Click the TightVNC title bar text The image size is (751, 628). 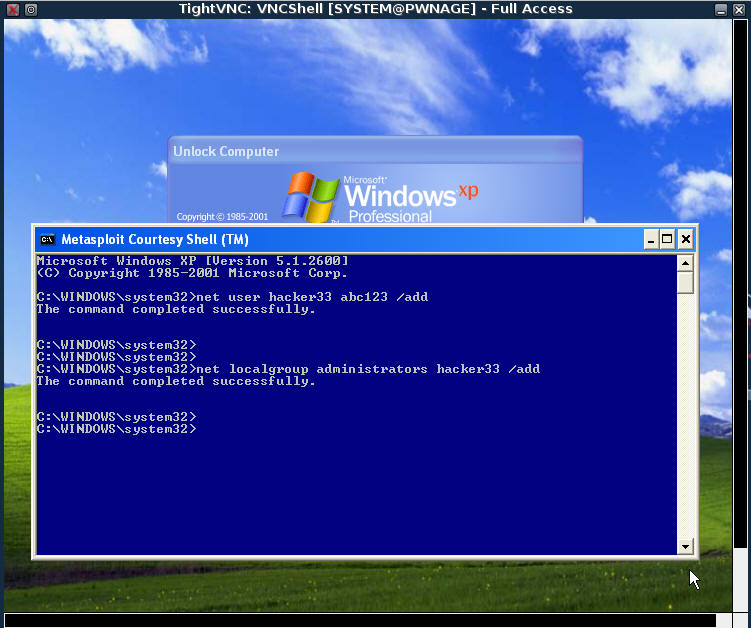pos(376,9)
